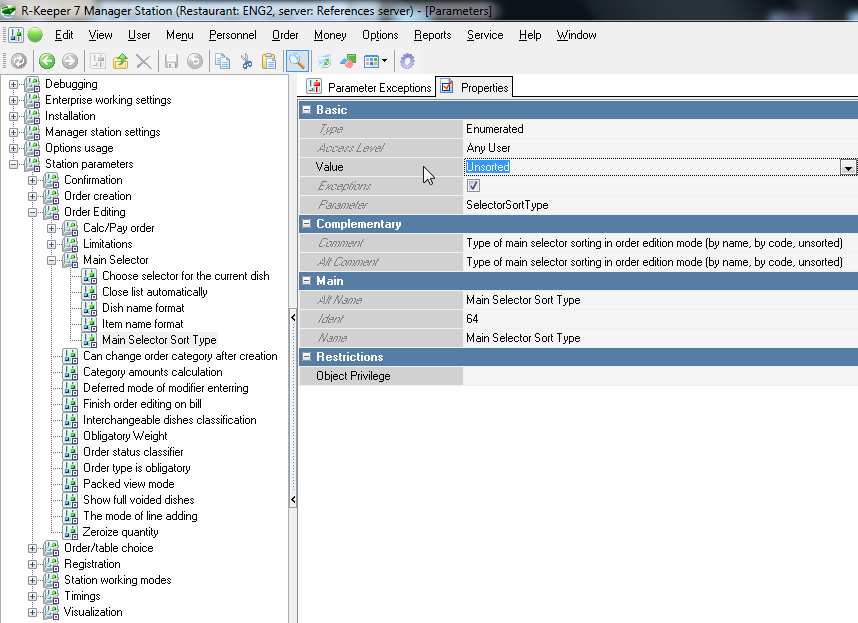
Task: Select Choose selector for the current dish
Action: 185,276
